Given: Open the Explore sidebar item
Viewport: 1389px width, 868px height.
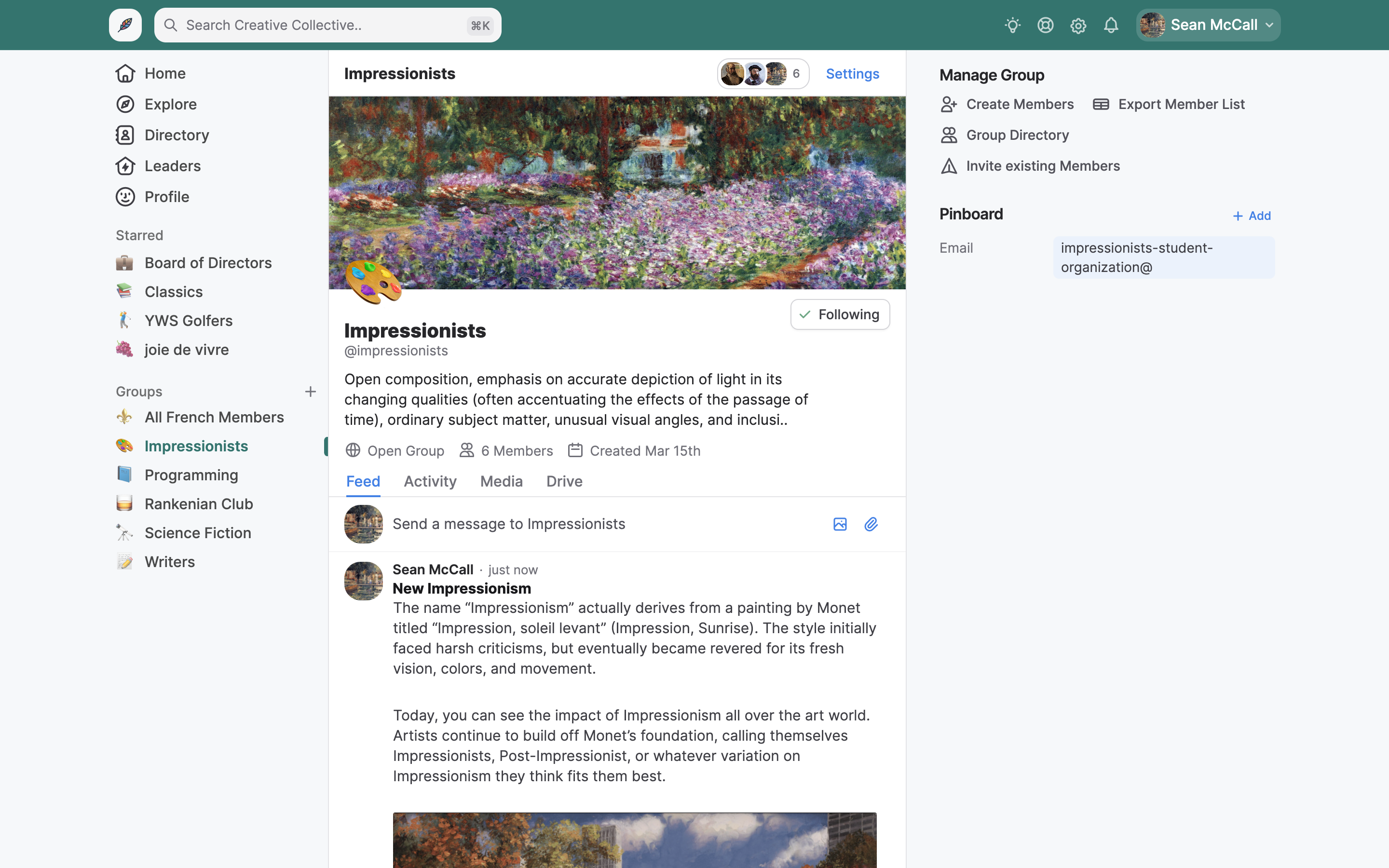Looking at the screenshot, I should point(170,105).
